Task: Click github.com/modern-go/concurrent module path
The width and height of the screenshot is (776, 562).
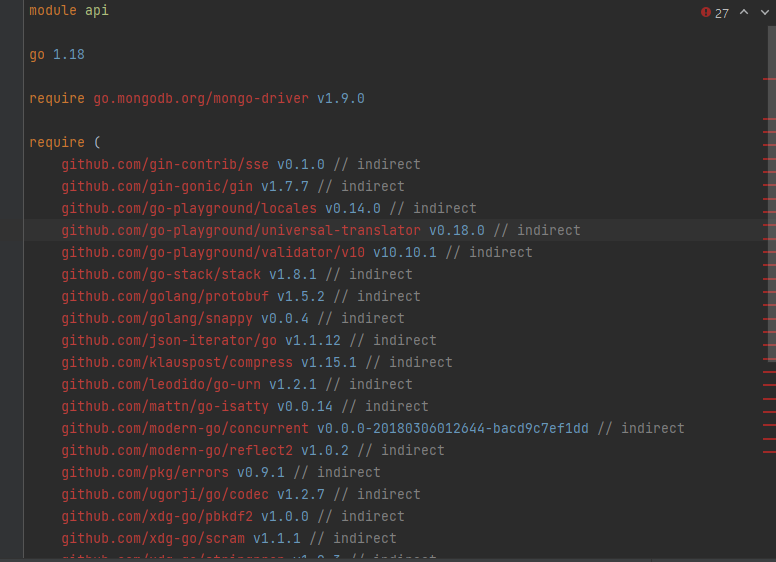Action: (x=185, y=428)
